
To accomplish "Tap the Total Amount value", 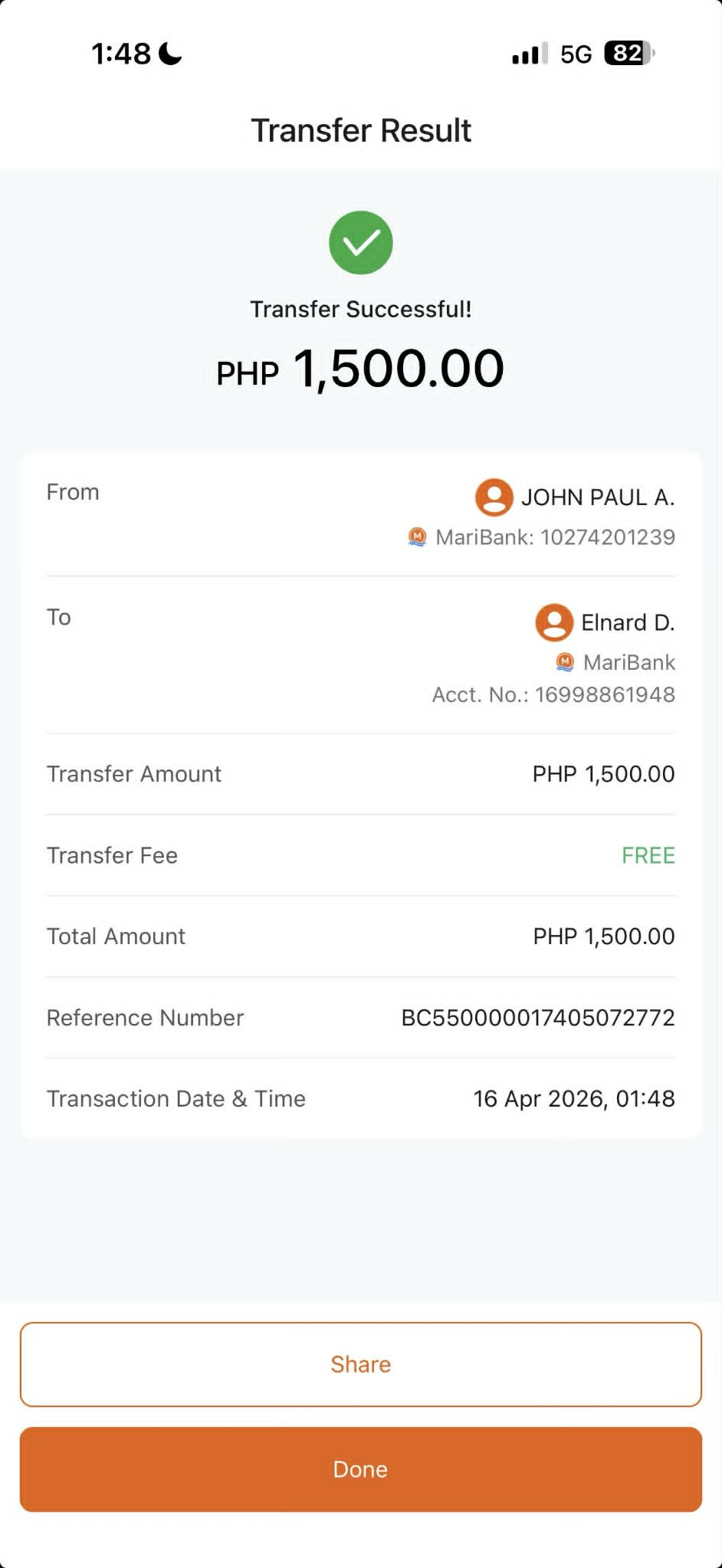I will (x=604, y=937).
